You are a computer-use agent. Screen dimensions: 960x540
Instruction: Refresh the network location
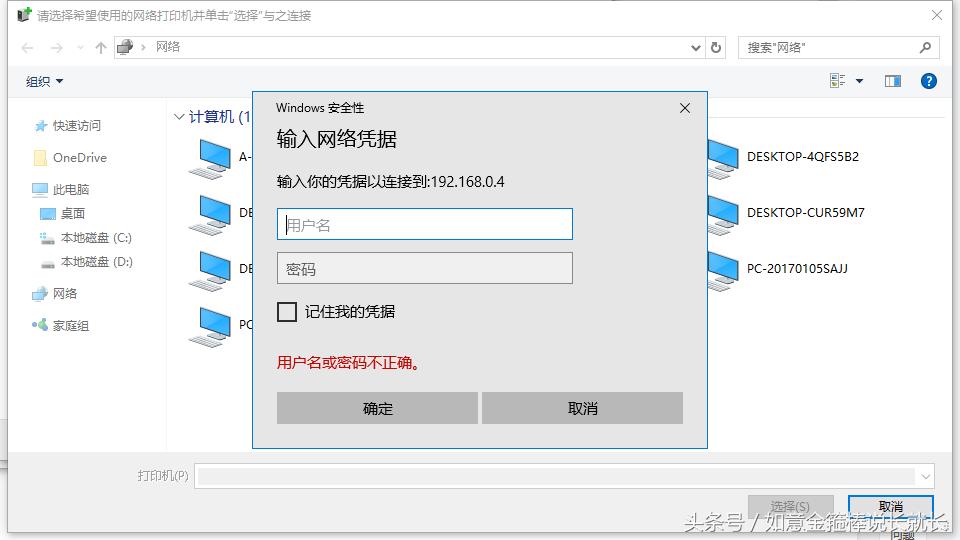(716, 48)
